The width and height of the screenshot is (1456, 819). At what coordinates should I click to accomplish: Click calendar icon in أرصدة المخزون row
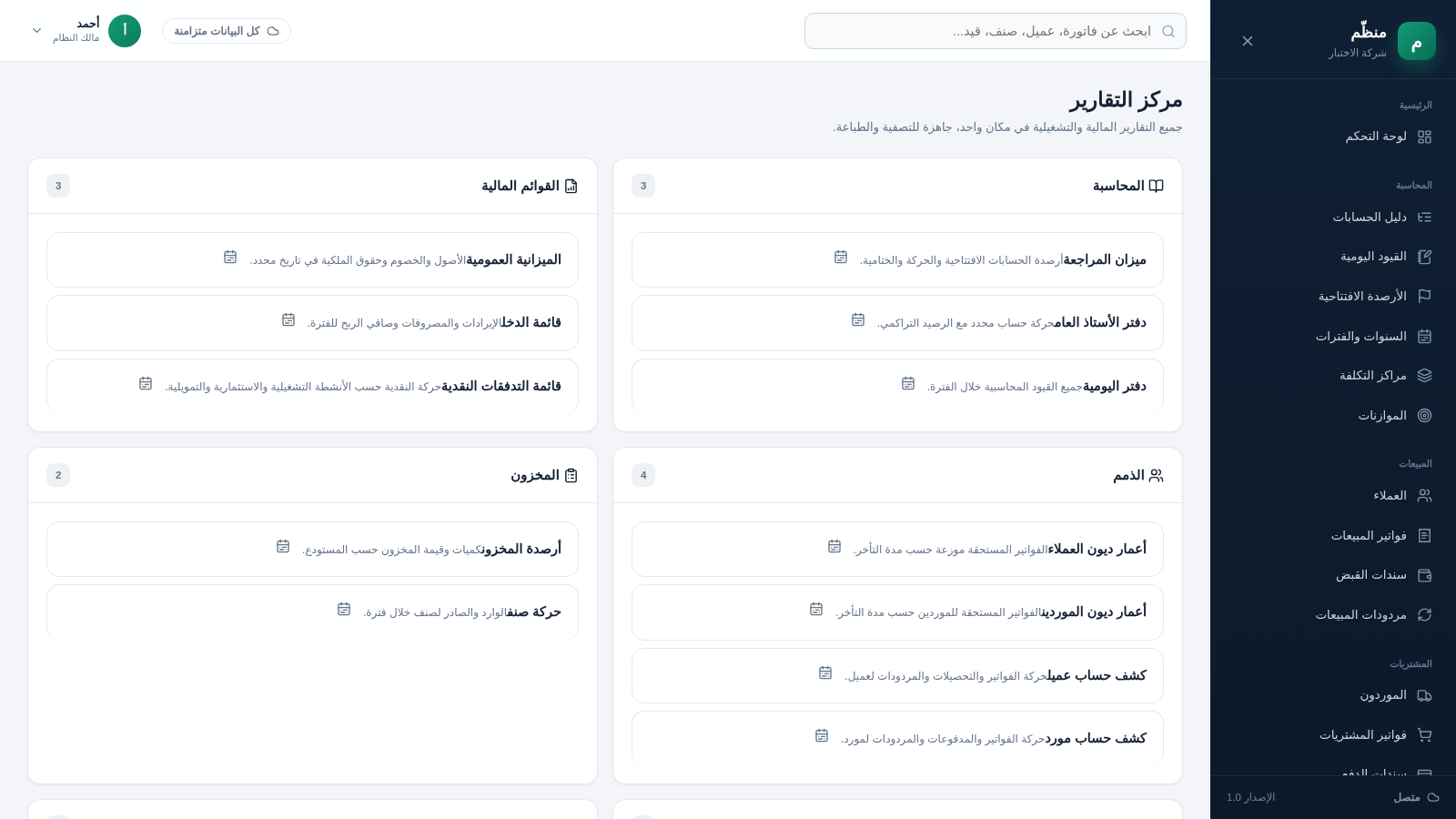[283, 546]
